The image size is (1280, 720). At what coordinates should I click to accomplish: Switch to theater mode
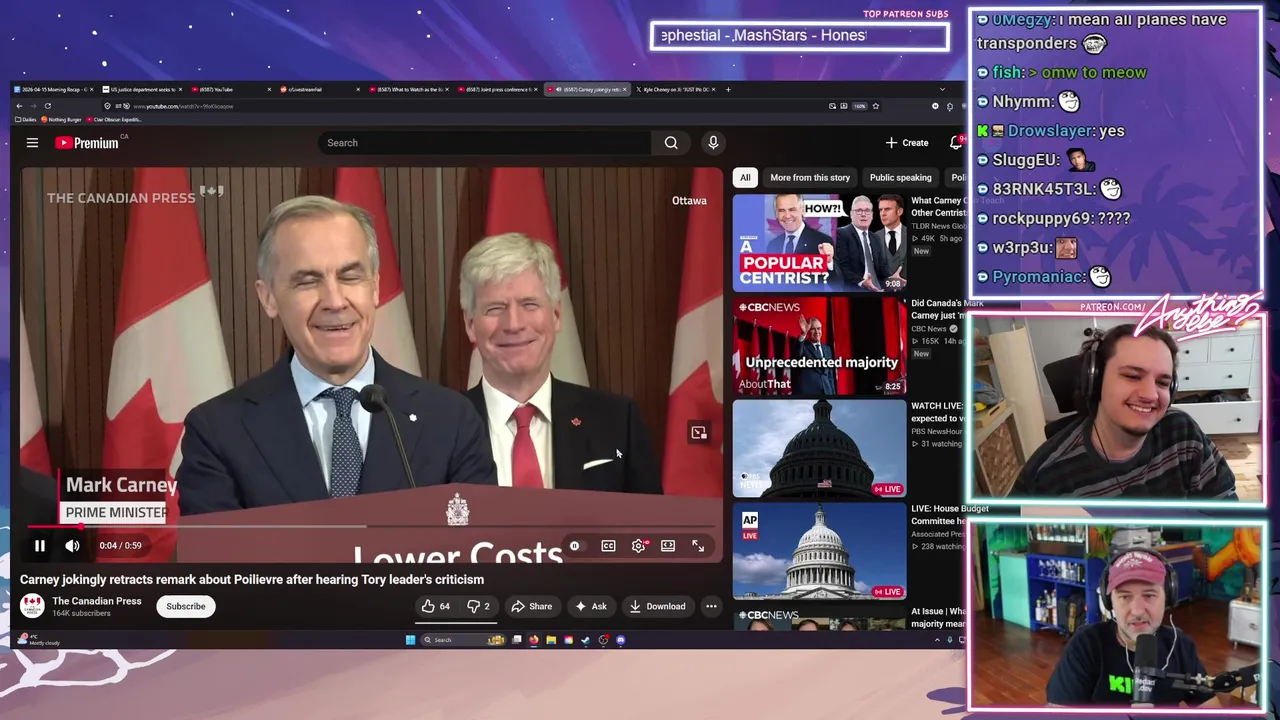click(668, 546)
